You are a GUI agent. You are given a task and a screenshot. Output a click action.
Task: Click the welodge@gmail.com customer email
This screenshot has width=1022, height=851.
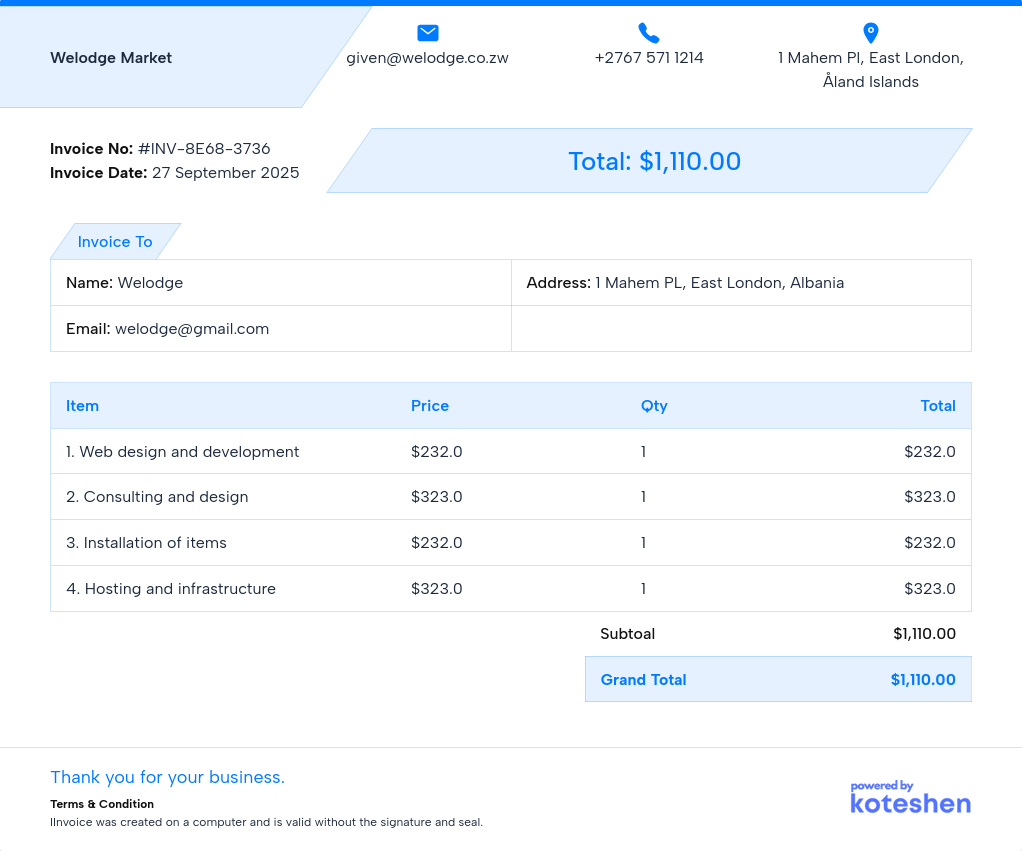(x=192, y=329)
